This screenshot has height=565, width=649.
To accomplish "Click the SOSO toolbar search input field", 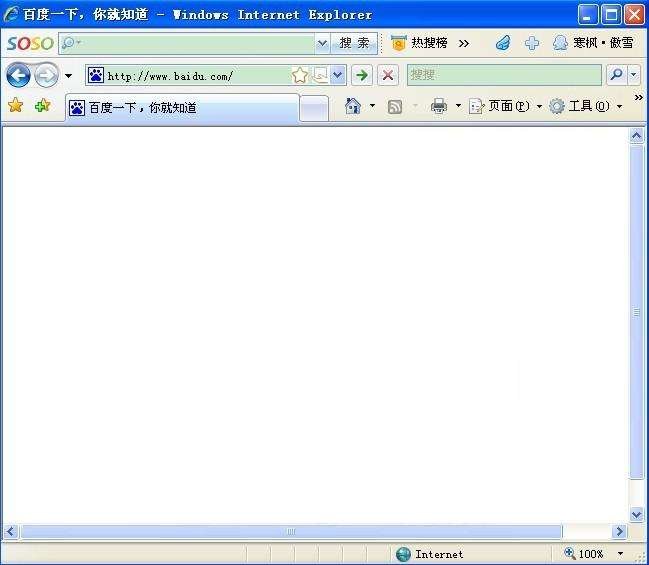I will pyautogui.click(x=187, y=43).
